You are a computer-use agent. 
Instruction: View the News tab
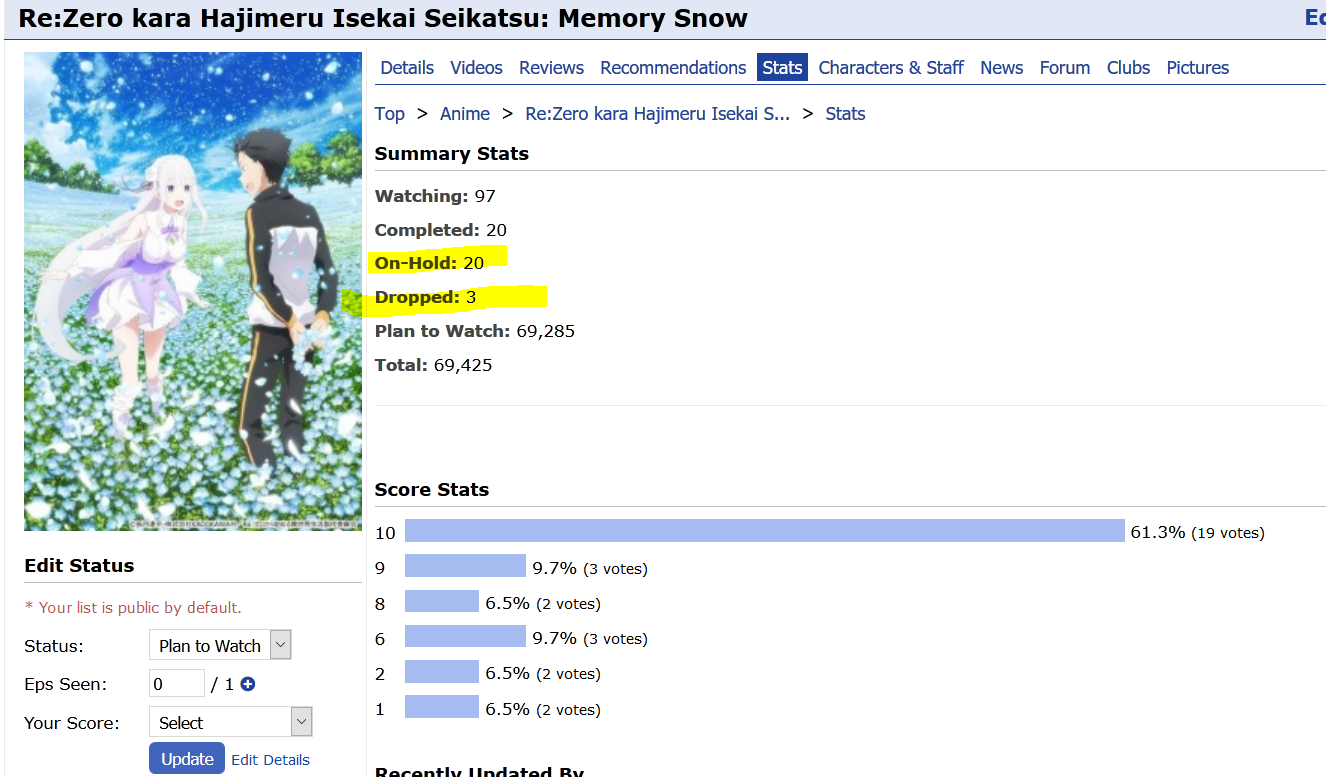click(1001, 68)
